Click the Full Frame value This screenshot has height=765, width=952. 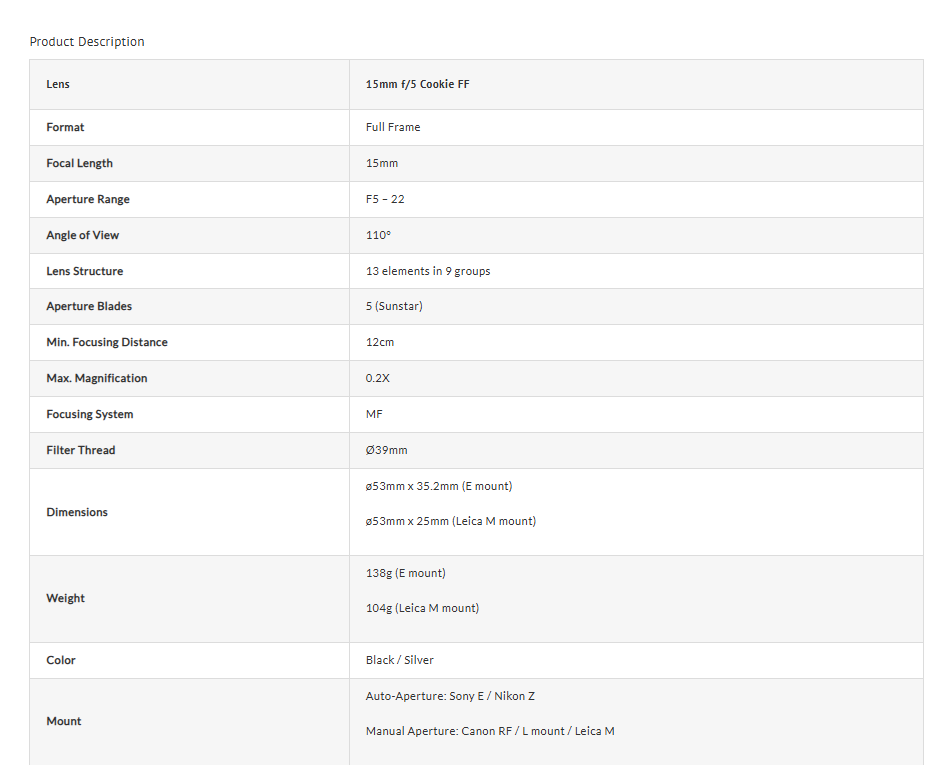[393, 127]
